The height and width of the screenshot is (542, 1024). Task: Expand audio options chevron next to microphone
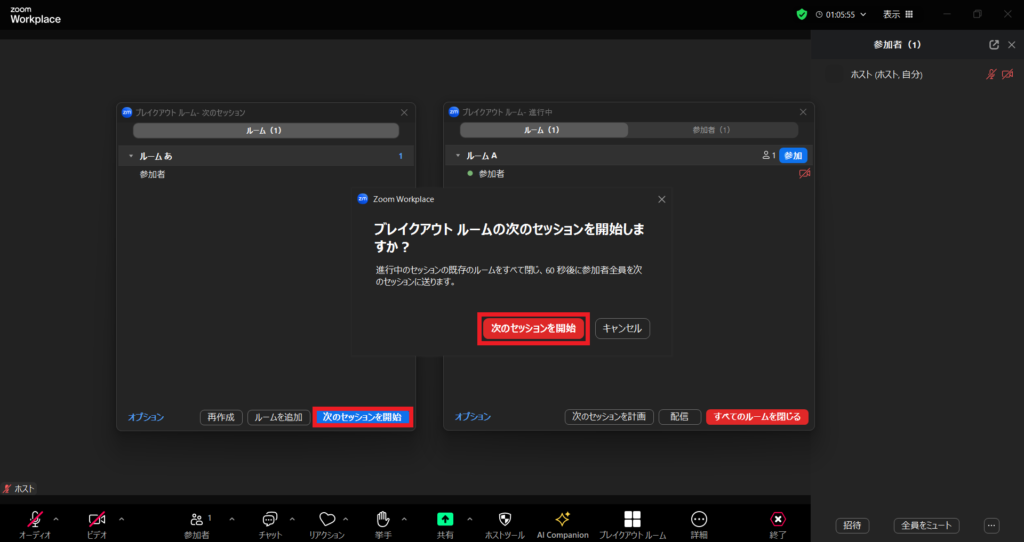pyautogui.click(x=56, y=518)
